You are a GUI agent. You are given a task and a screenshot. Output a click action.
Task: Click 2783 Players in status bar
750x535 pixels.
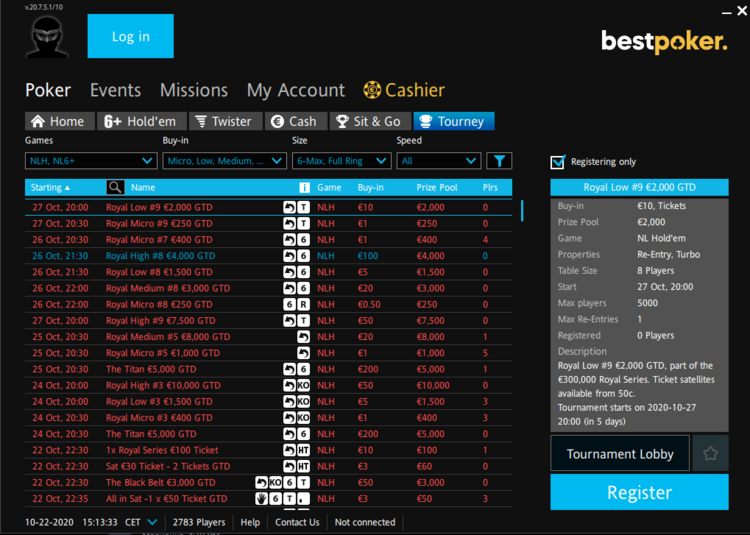(199, 522)
